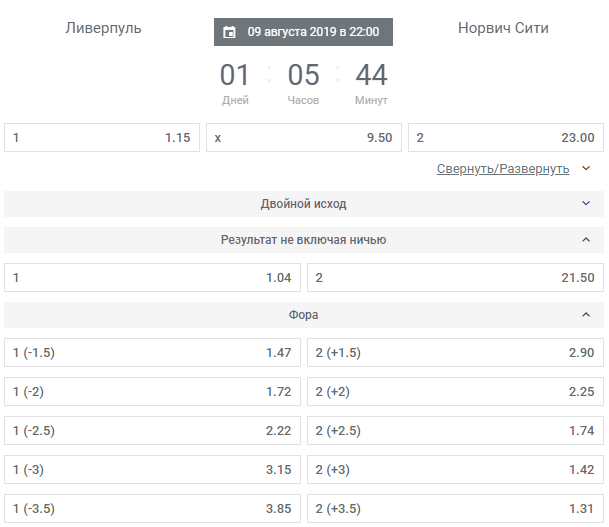Choose handicap 2 (+3.5) at 1.31
609x527 pixels.
tap(455, 508)
